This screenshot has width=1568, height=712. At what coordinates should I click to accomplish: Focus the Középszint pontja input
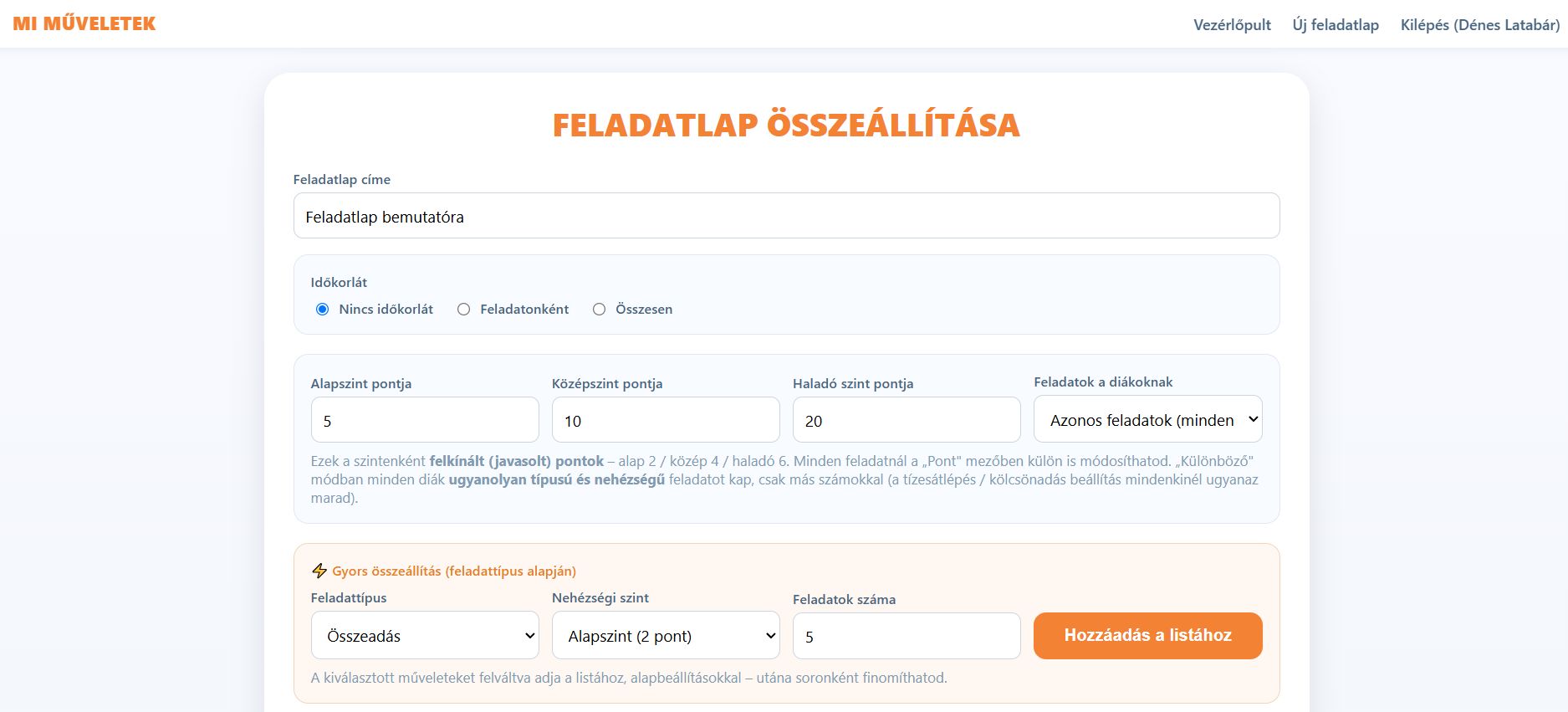(x=666, y=420)
